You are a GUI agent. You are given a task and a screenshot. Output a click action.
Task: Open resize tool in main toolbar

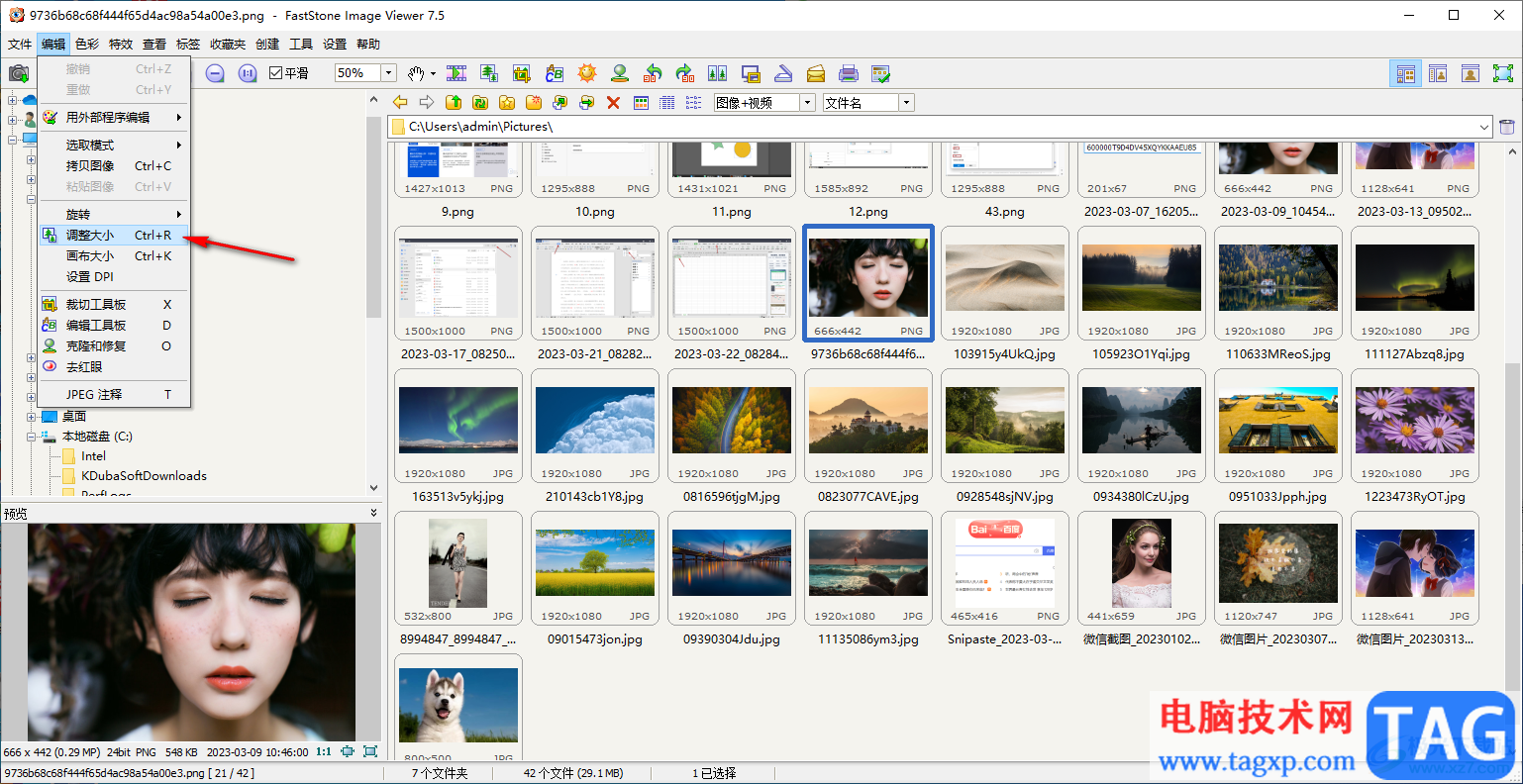[489, 73]
